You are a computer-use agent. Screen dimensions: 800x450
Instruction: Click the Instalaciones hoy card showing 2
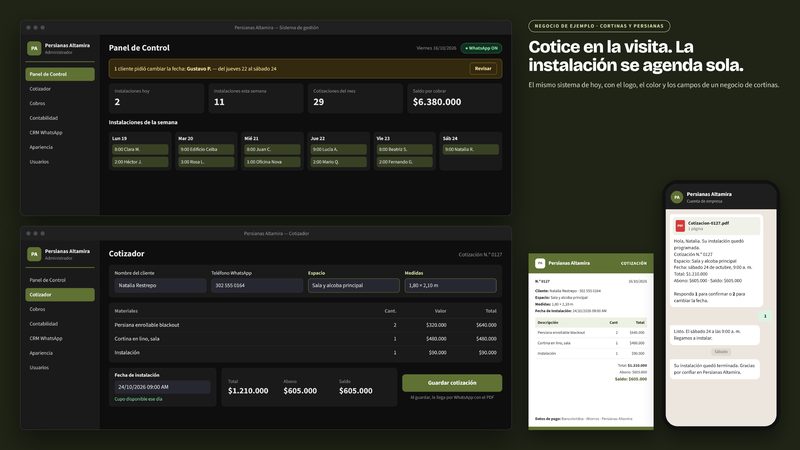pyautogui.click(x=156, y=98)
